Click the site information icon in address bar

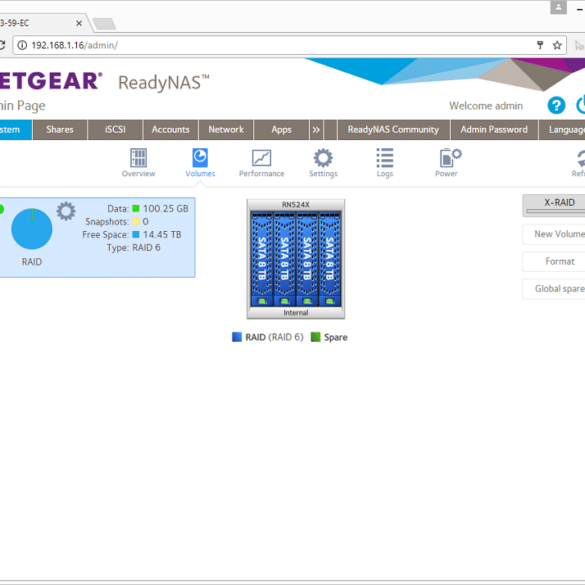click(x=22, y=45)
